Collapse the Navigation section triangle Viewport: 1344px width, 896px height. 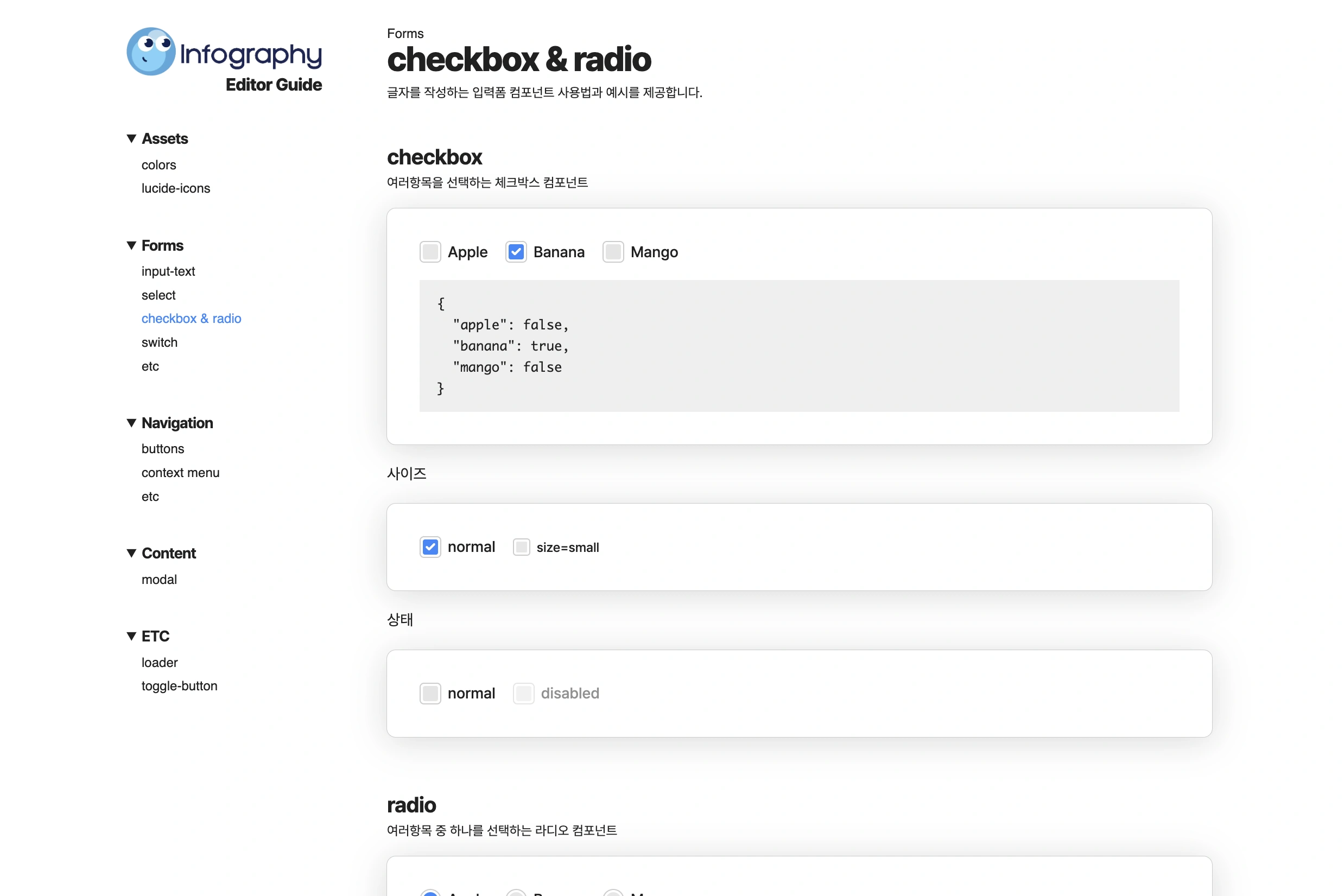click(x=131, y=423)
